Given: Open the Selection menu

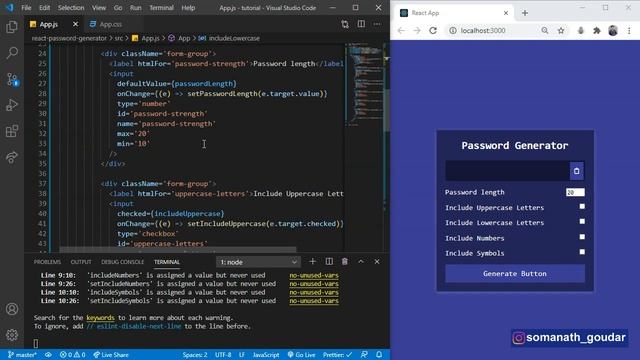Looking at the screenshot, I should point(71,8).
